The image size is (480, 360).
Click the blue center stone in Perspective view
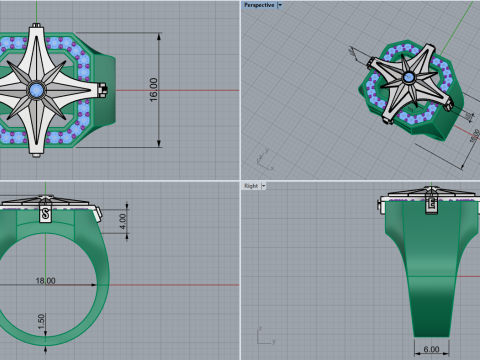click(409, 78)
